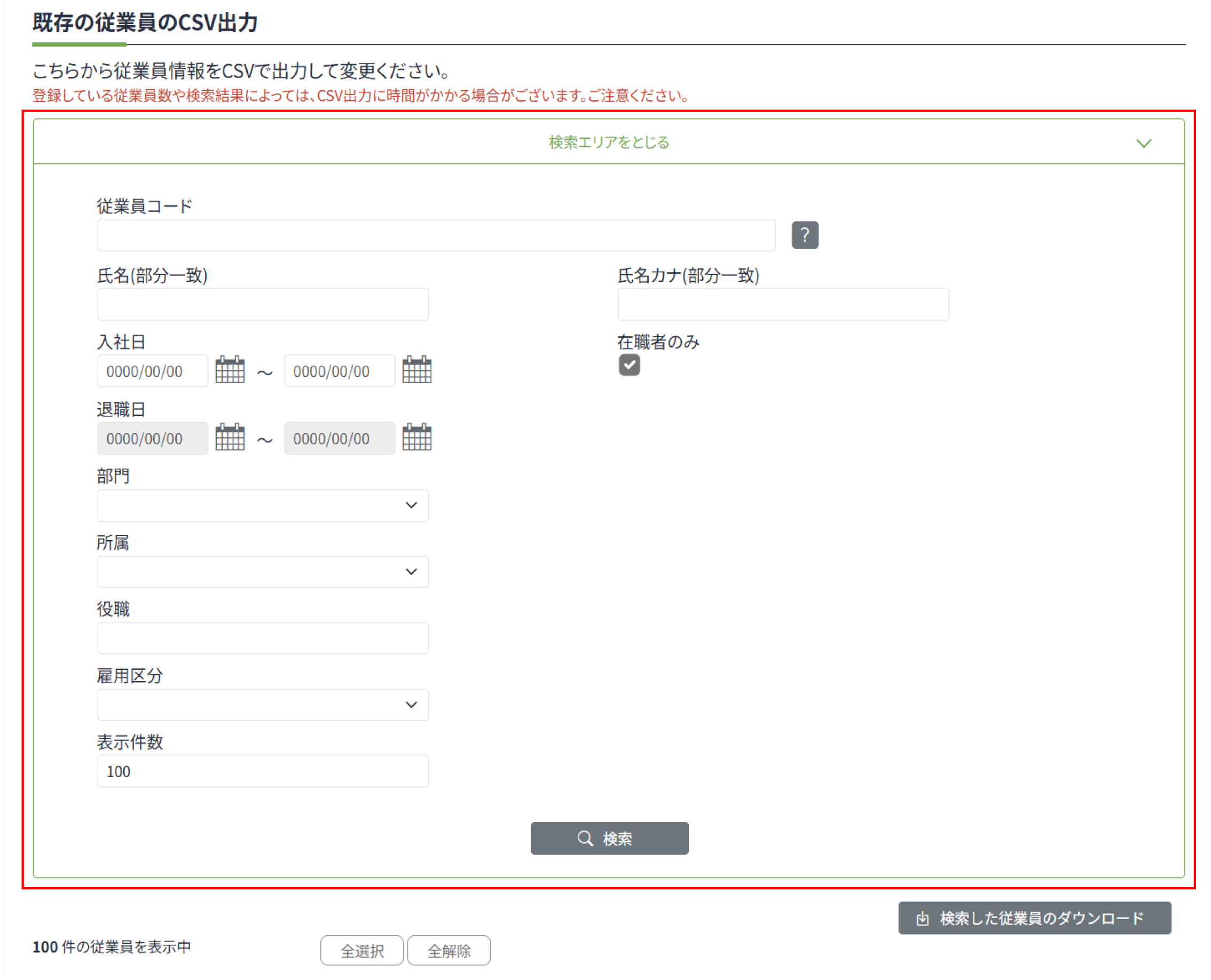Image resolution: width=1211 pixels, height=980 pixels.
Task: Uncheck the 在職者のみ checkbox
Action: click(629, 365)
